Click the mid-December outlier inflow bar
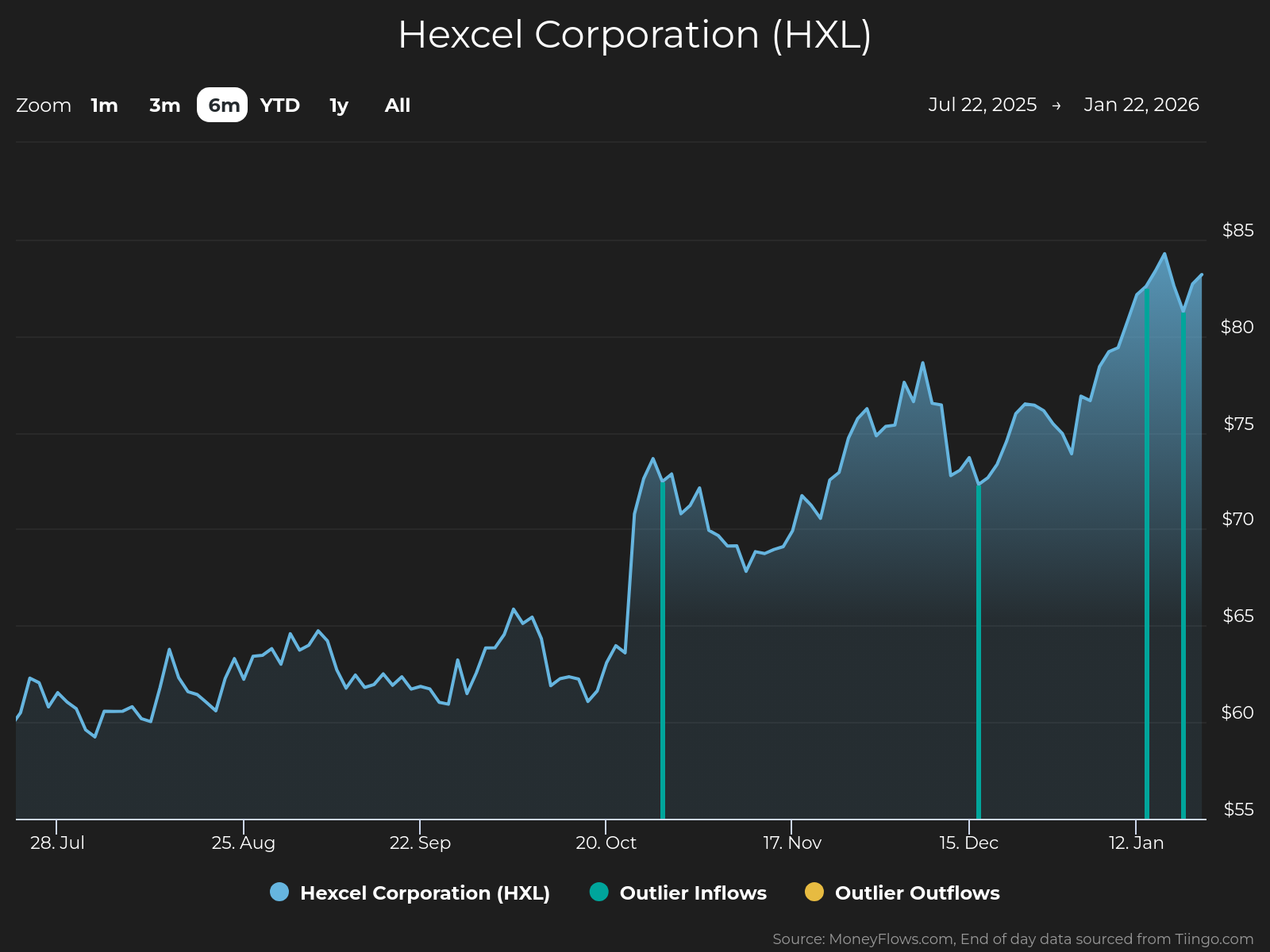 click(979, 651)
